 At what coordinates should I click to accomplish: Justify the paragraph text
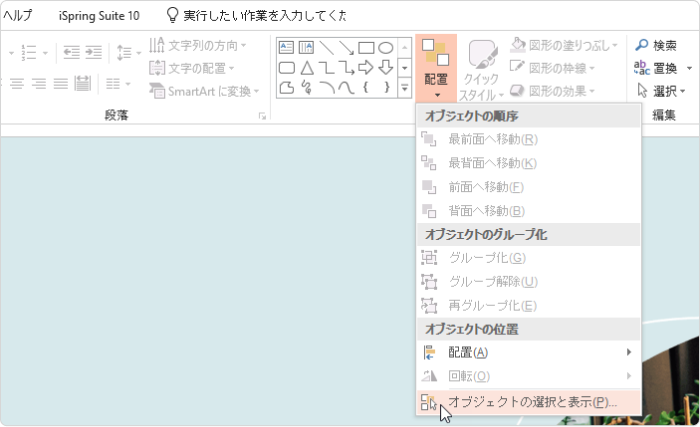[x=61, y=84]
